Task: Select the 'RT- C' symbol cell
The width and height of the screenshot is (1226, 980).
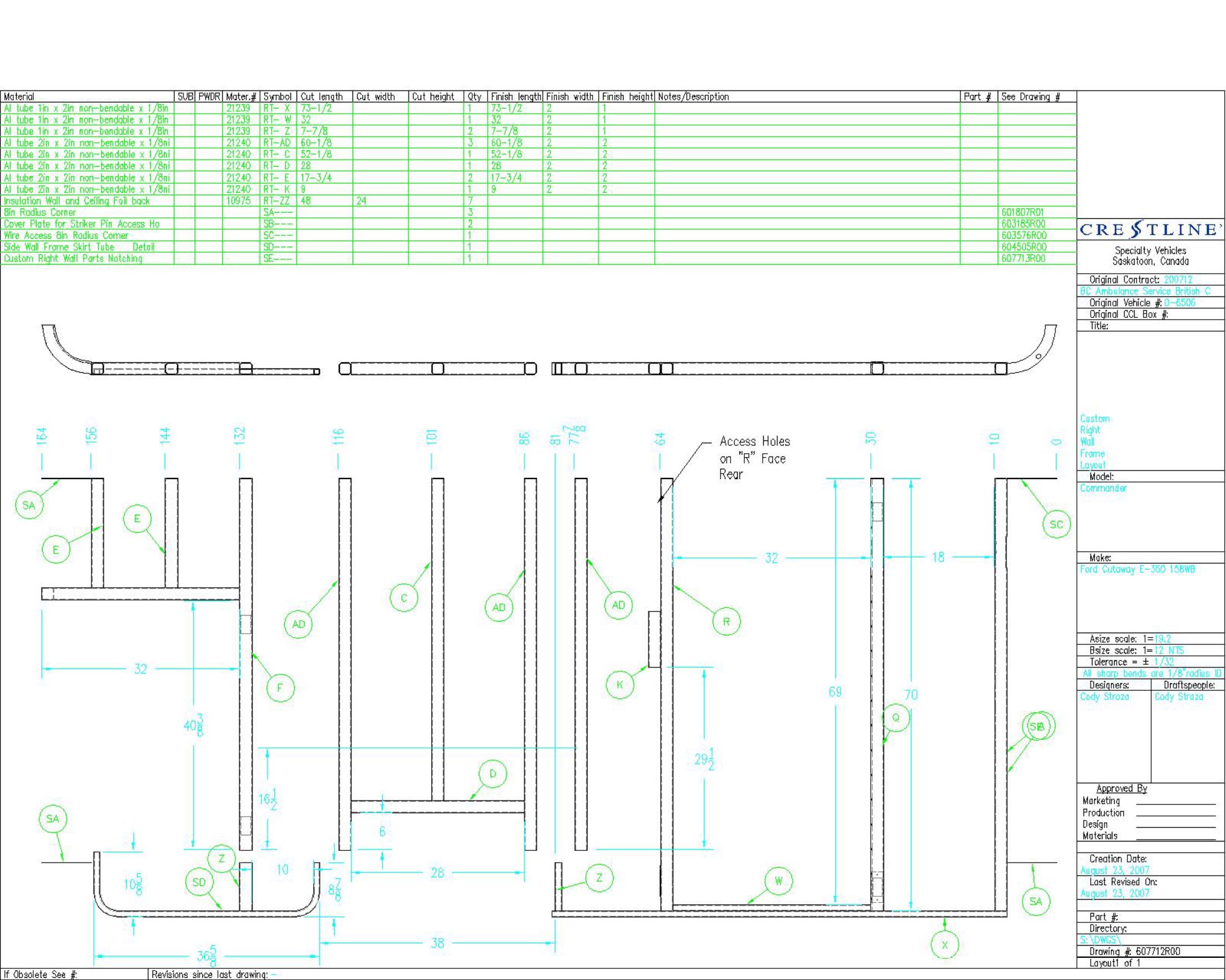Action: click(x=277, y=155)
